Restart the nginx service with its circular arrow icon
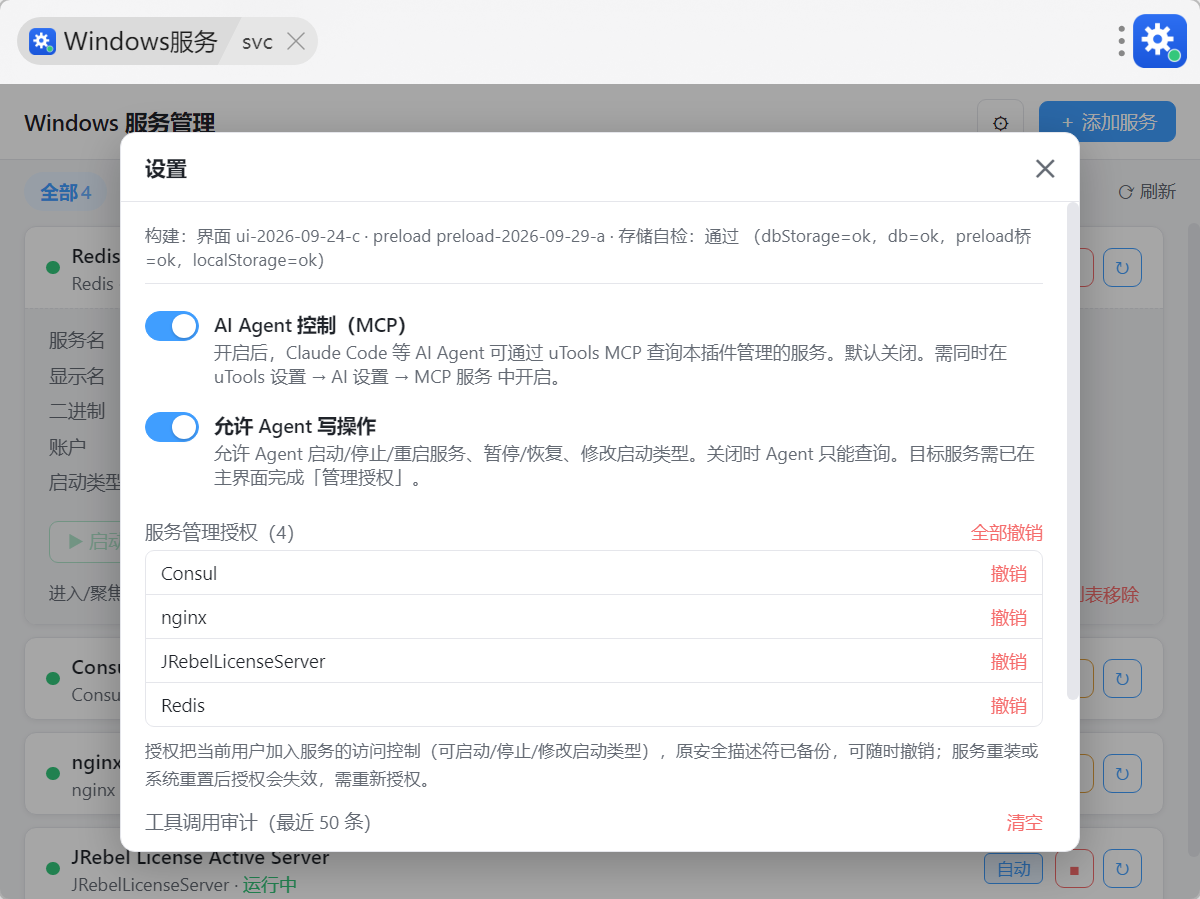This screenshot has width=1200, height=899. (x=1122, y=774)
